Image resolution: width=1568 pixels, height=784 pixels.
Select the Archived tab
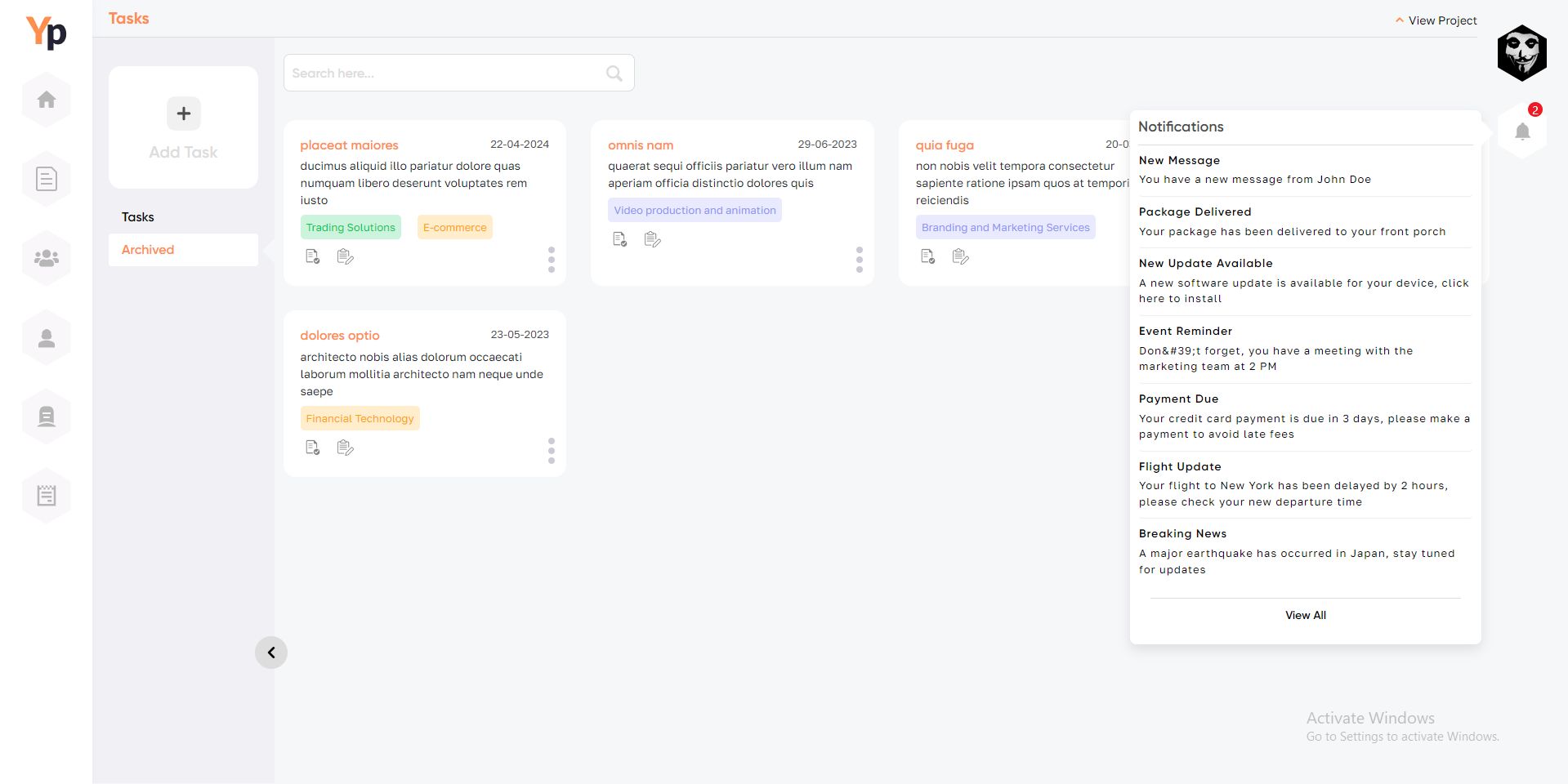click(x=148, y=250)
